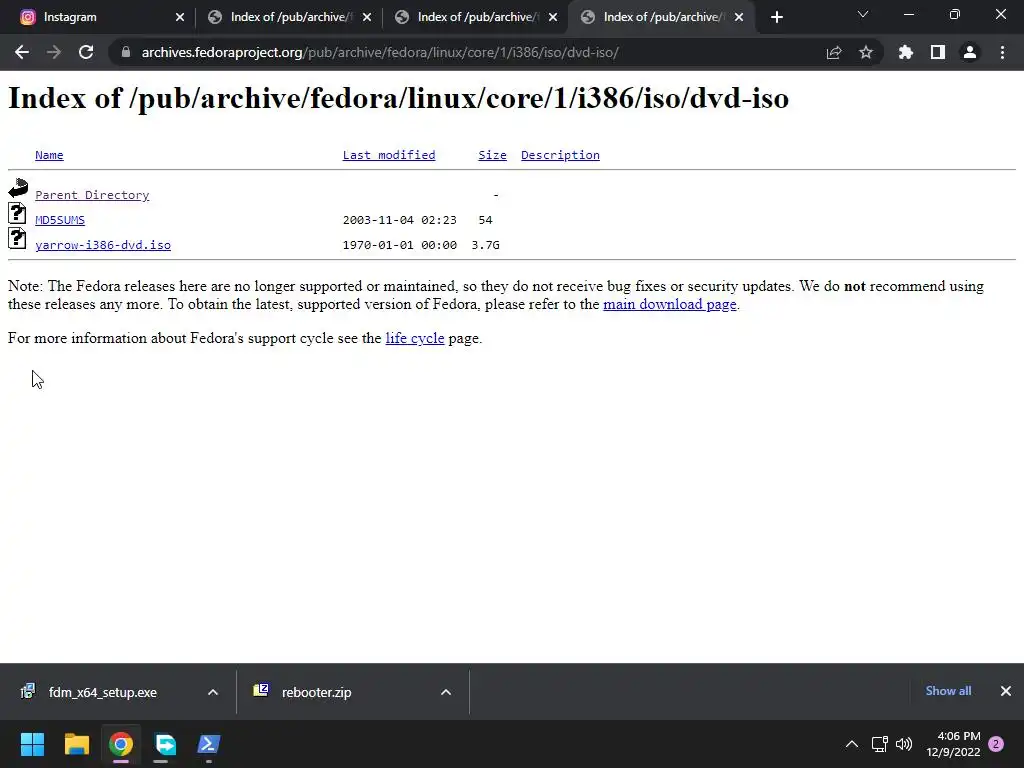
Task: Toggle the browser side panel icon
Action: 938,52
